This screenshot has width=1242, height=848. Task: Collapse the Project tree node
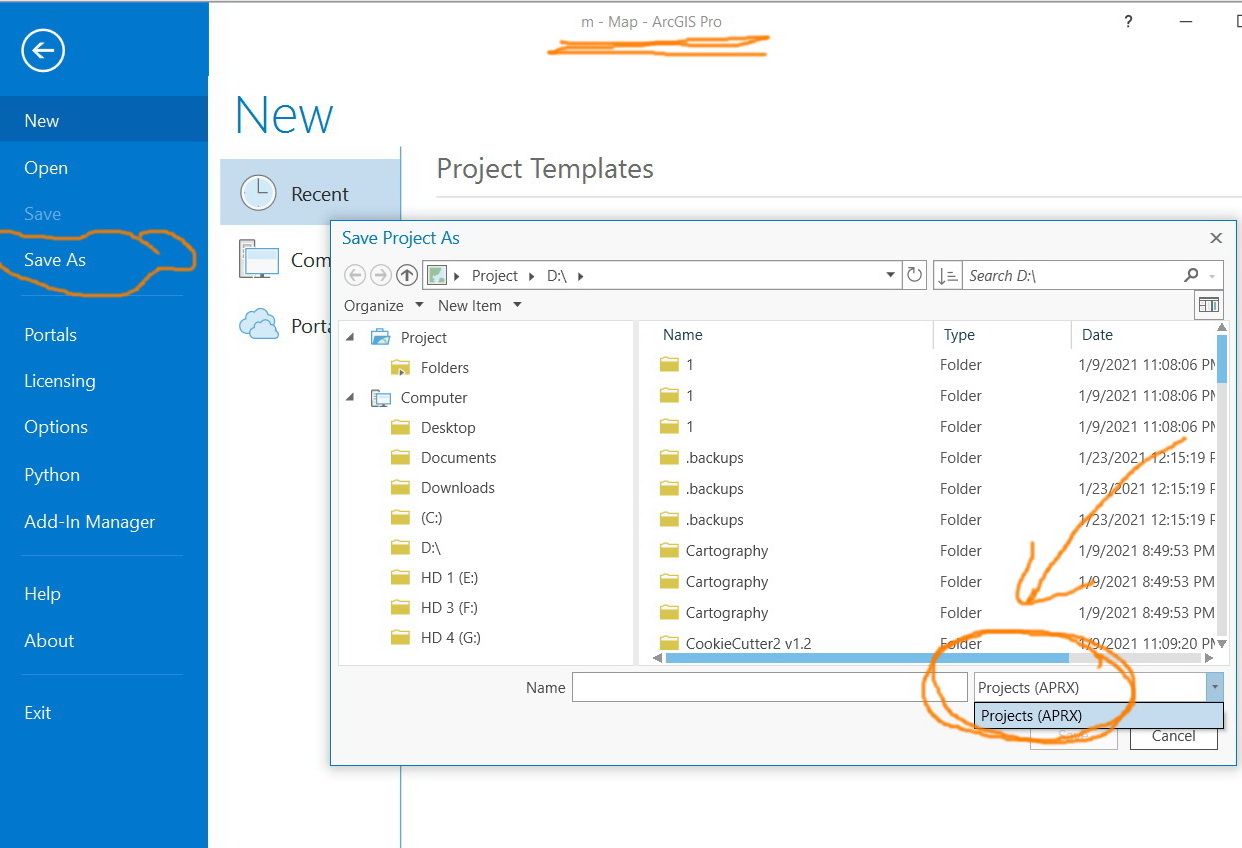(350, 337)
